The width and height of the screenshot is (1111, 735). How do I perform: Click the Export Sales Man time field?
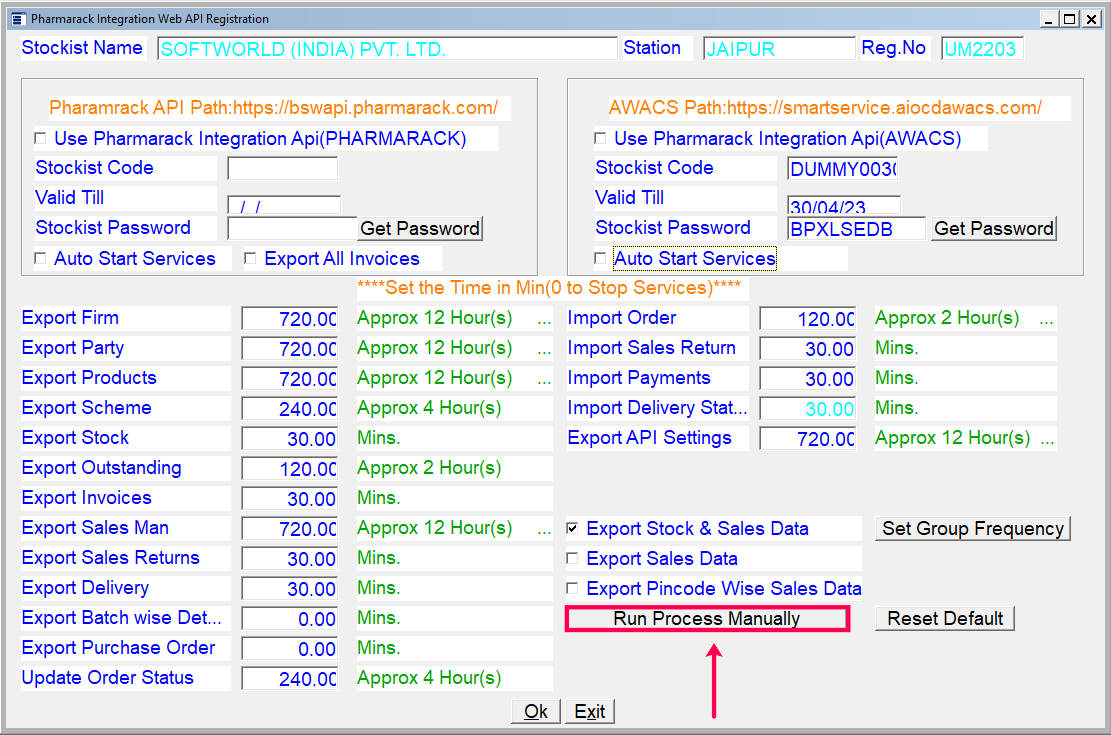(x=290, y=529)
